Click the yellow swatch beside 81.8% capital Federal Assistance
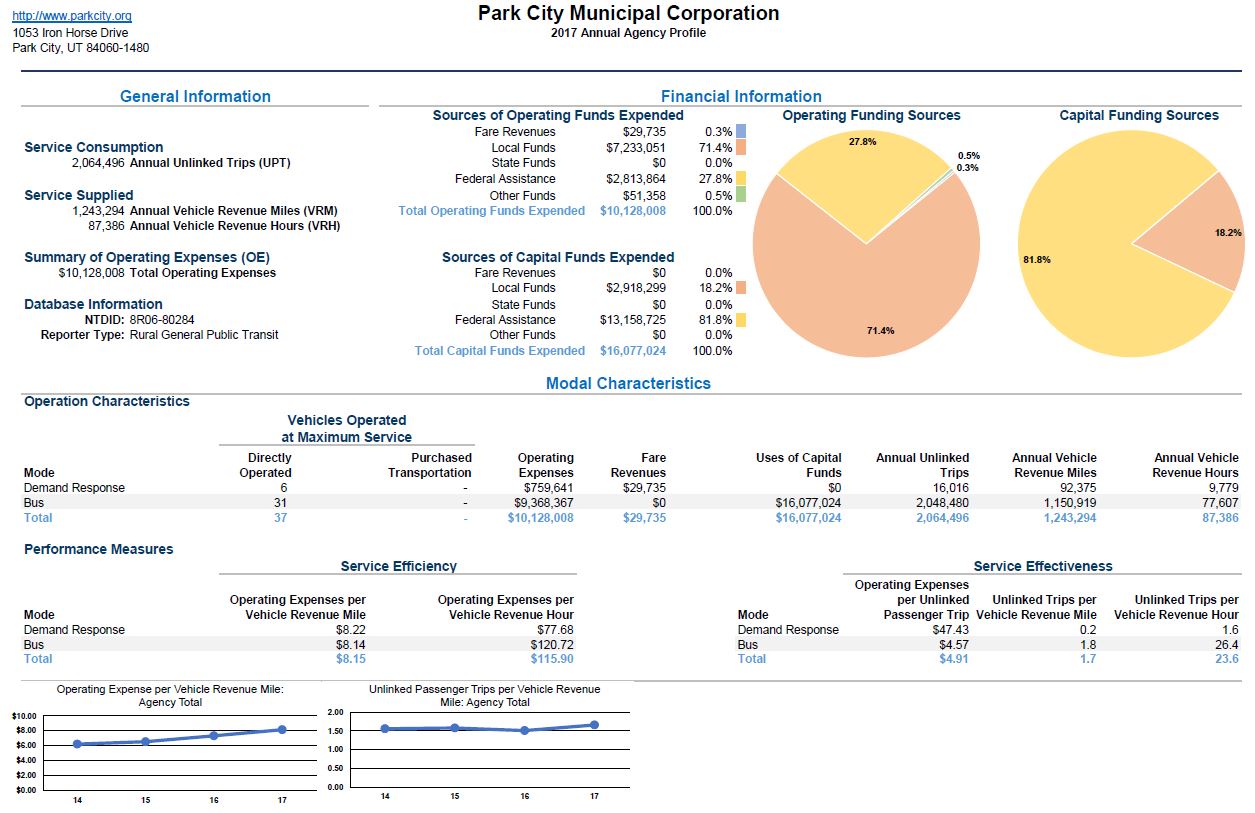This screenshot has width=1255, height=813. pos(741,320)
